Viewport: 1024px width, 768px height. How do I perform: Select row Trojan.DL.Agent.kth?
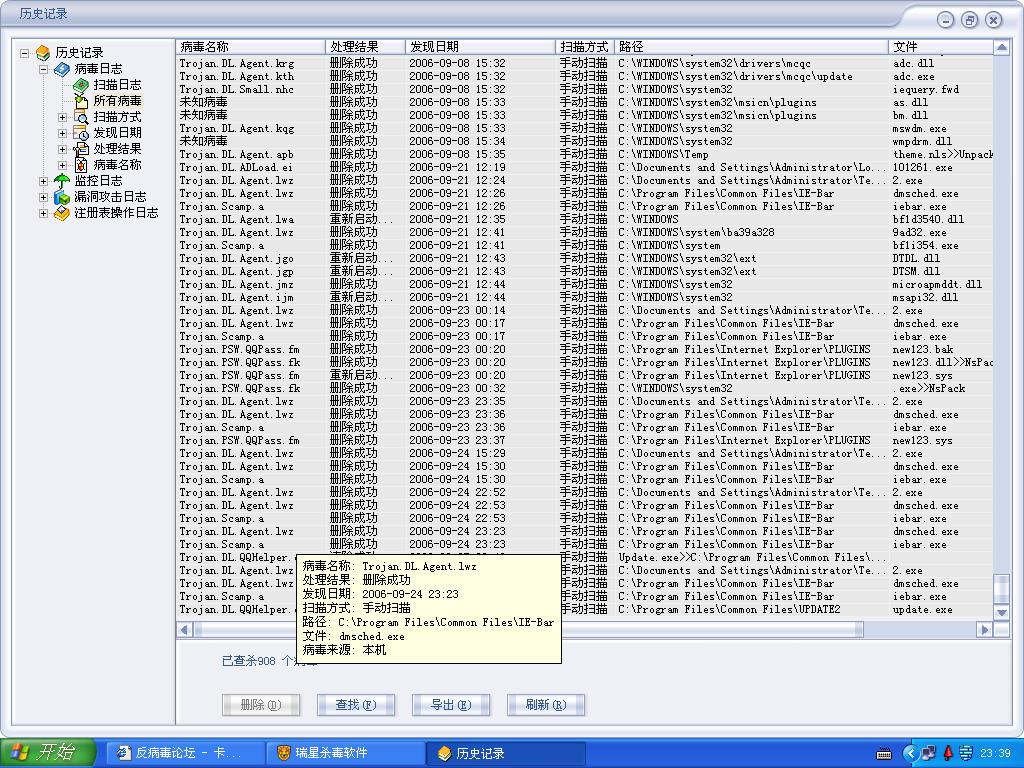[584, 76]
